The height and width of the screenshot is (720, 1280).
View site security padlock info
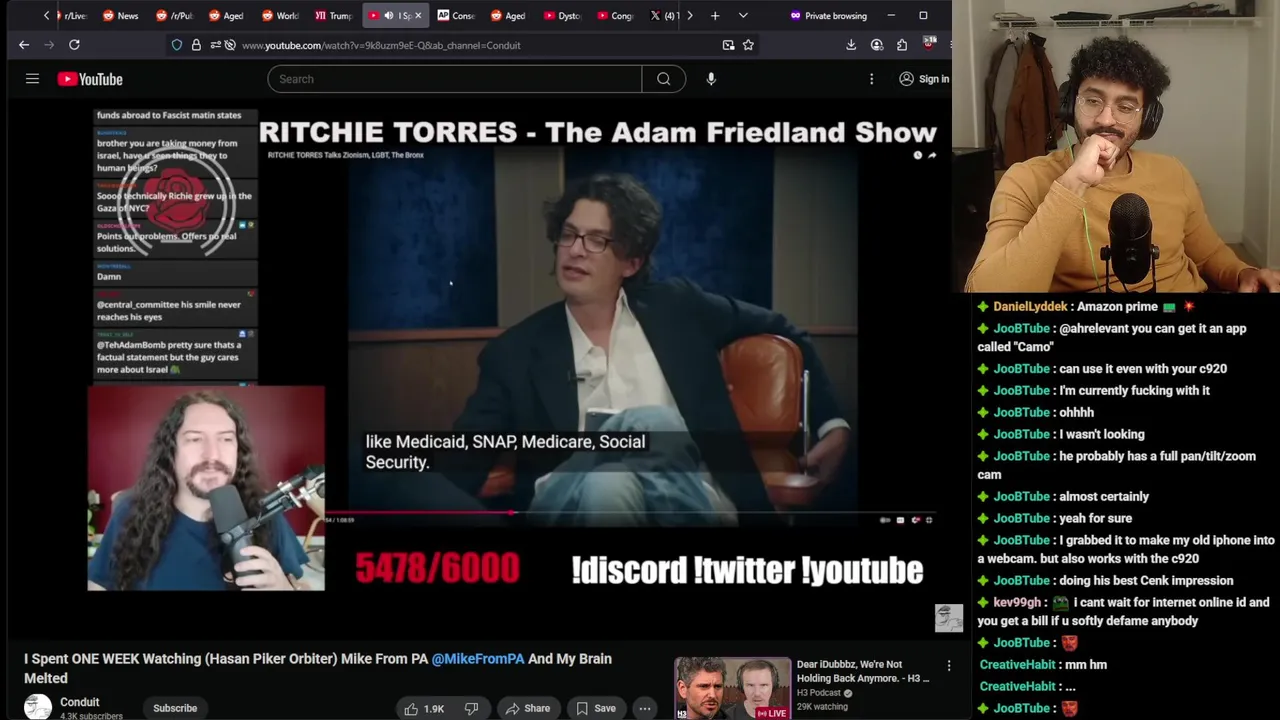click(196, 45)
